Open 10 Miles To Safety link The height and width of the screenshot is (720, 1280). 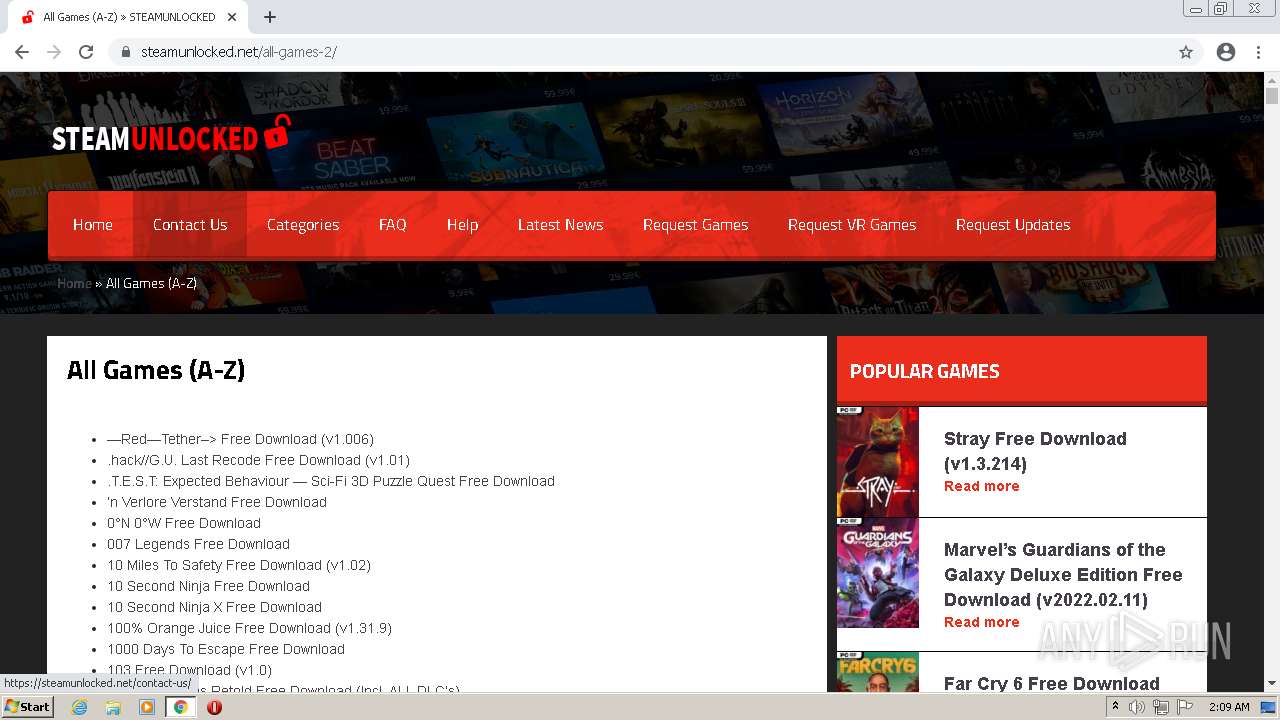coord(239,565)
